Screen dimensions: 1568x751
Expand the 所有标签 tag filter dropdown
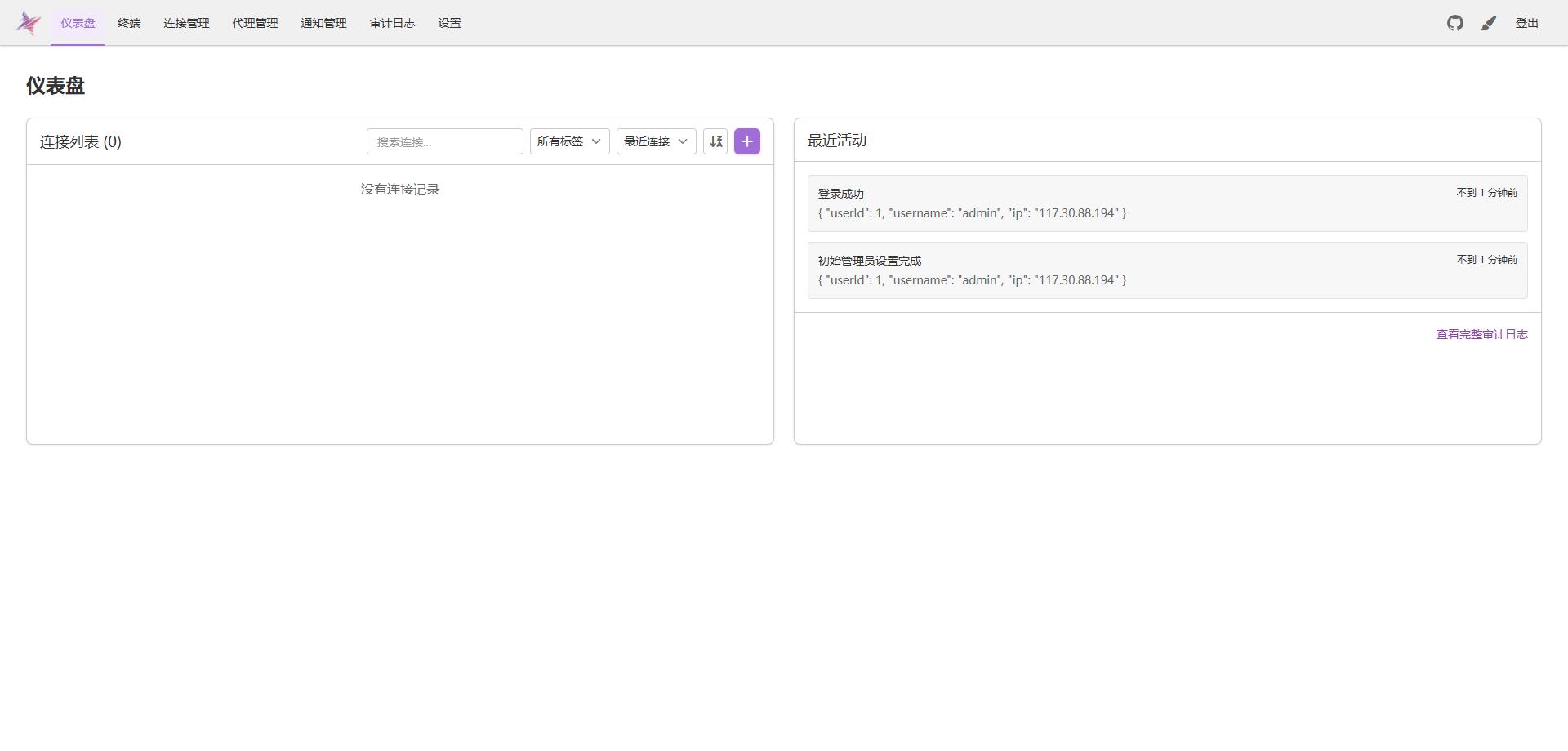[x=570, y=141]
